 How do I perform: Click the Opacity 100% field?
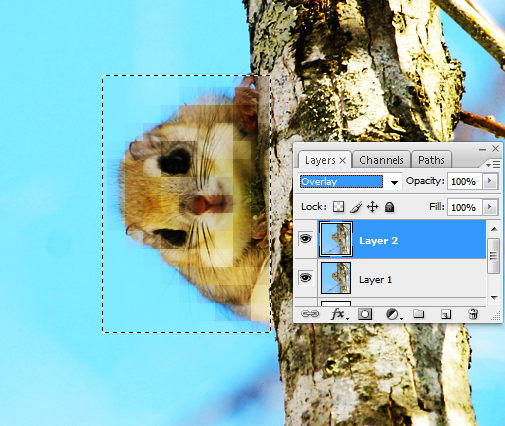tap(464, 181)
